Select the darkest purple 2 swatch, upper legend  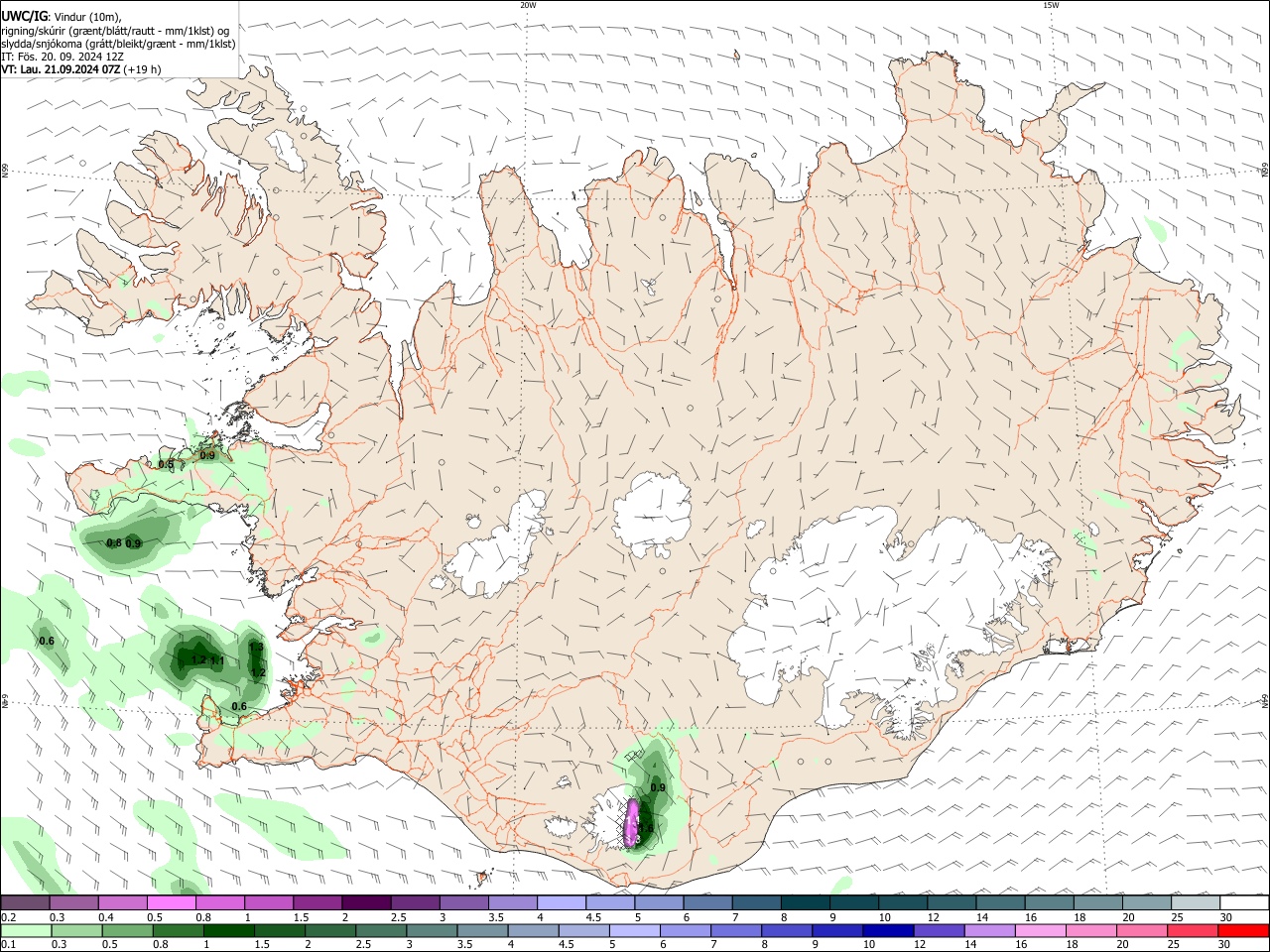[366, 902]
